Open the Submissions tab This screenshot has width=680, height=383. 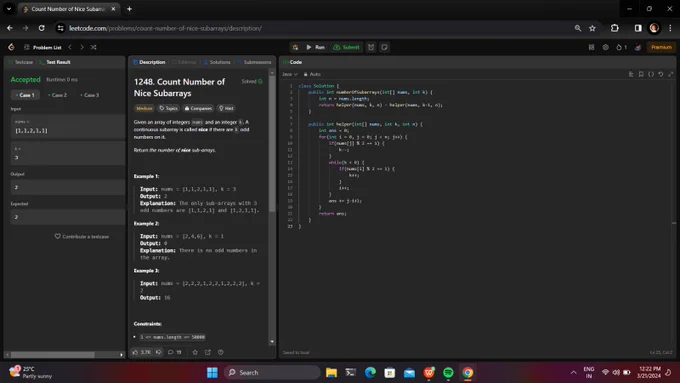click(254, 62)
